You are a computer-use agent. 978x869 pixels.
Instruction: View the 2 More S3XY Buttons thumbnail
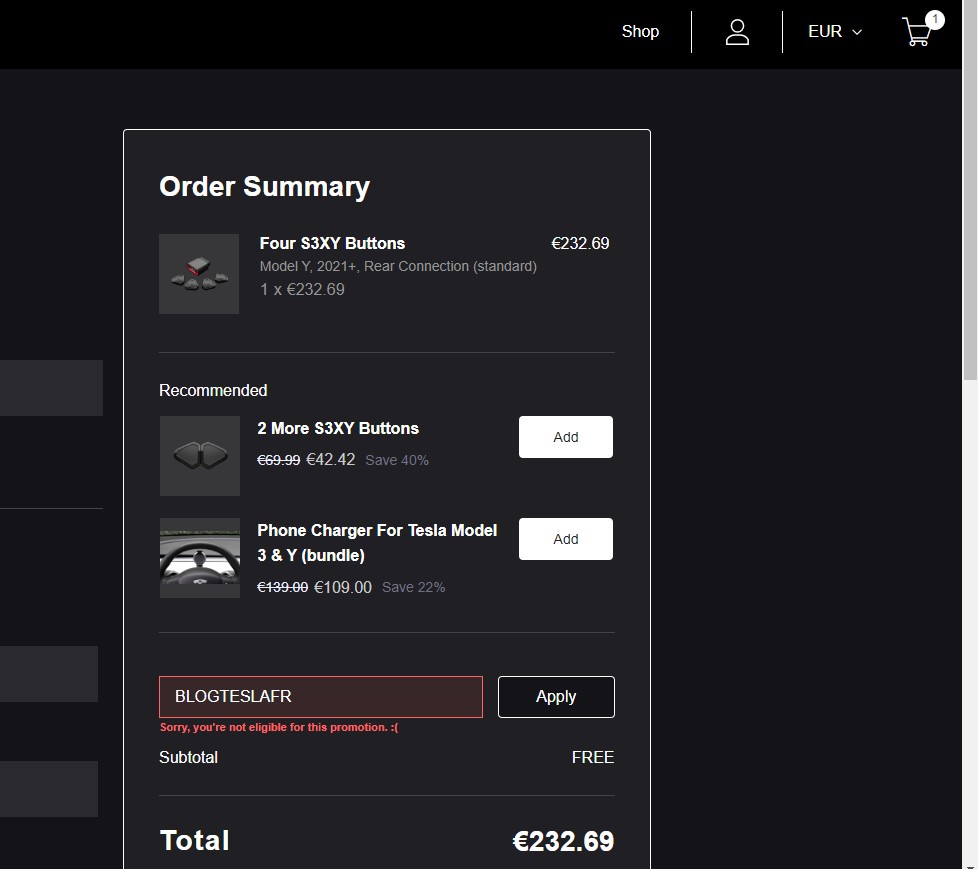(x=200, y=456)
